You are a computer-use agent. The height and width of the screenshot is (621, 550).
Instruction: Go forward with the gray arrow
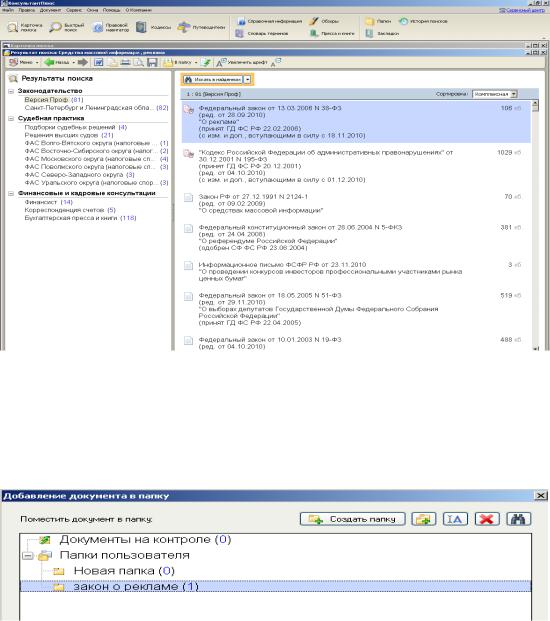(82, 62)
